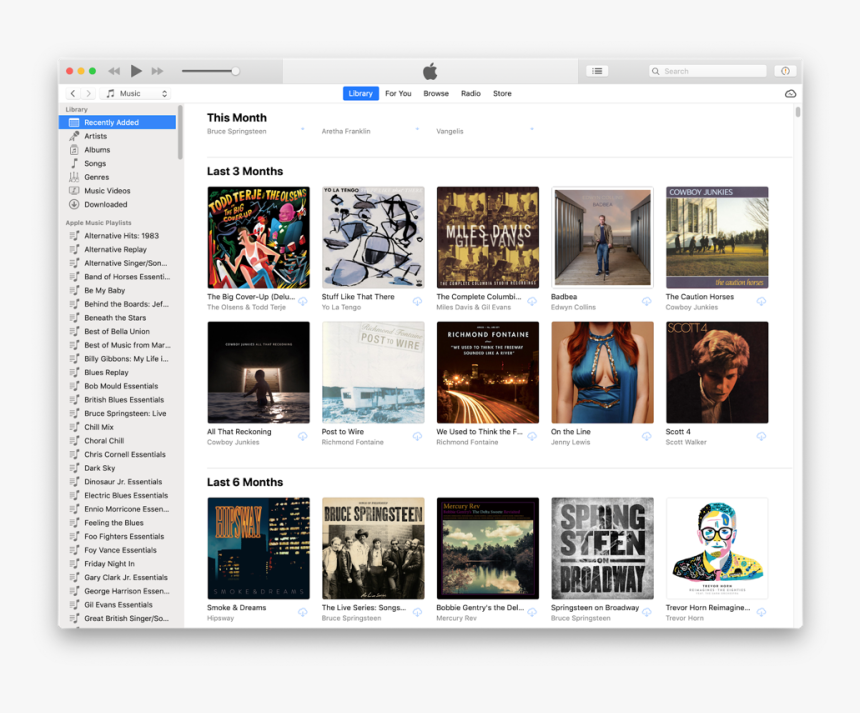
Task: Open the Chill Mix playlist
Action: 117,427
